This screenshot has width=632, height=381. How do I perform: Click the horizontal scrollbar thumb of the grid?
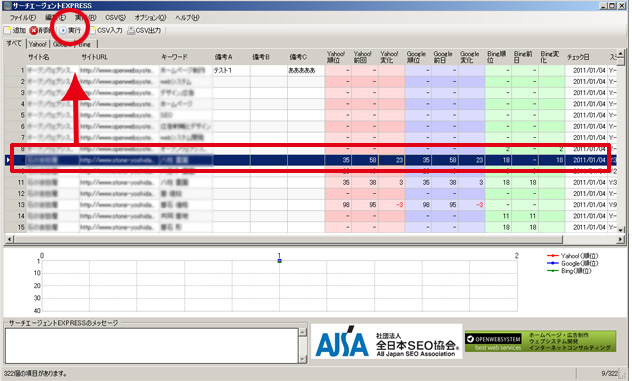pyautogui.click(x=288, y=239)
